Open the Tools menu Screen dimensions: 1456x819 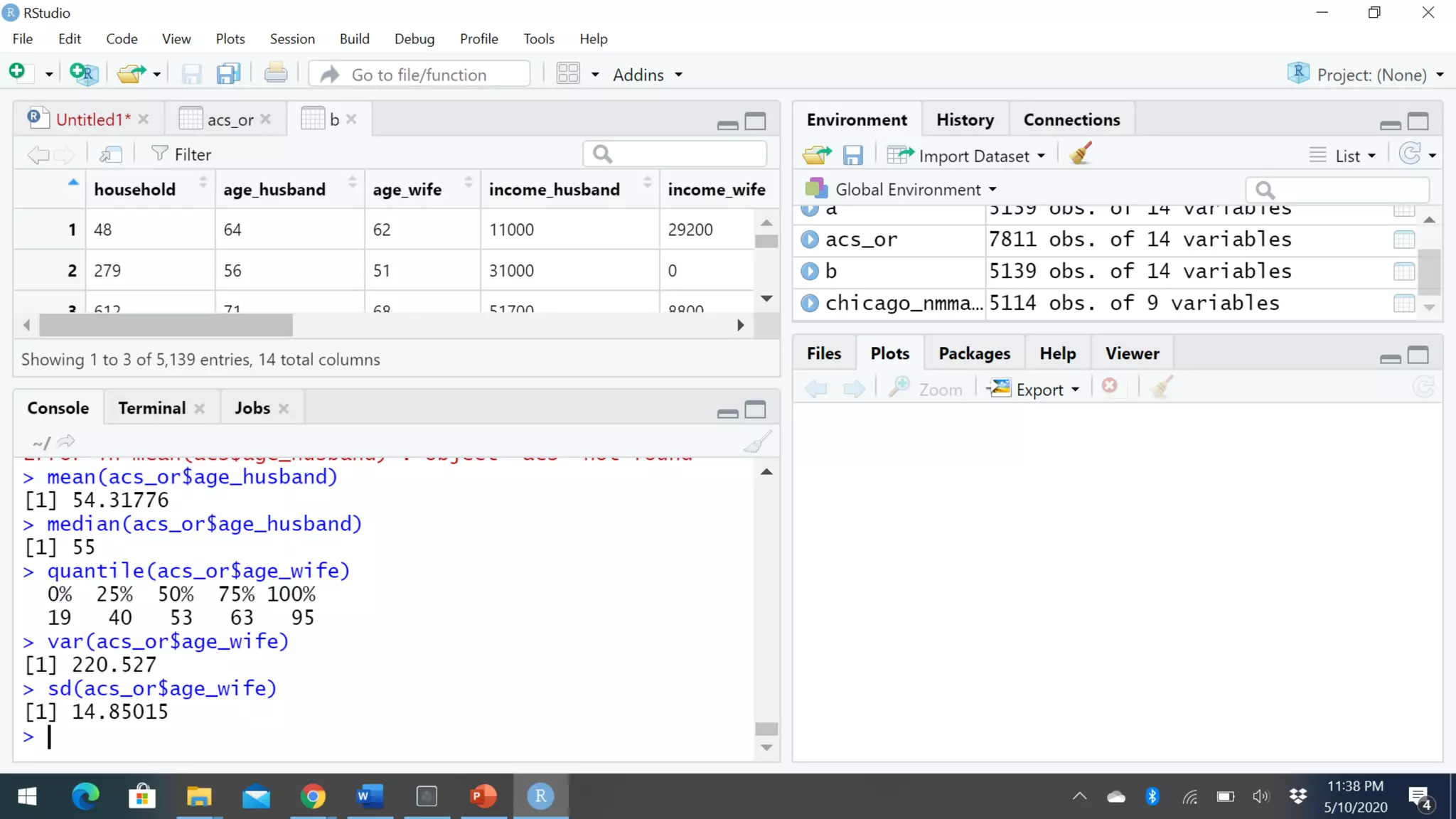pyautogui.click(x=539, y=39)
